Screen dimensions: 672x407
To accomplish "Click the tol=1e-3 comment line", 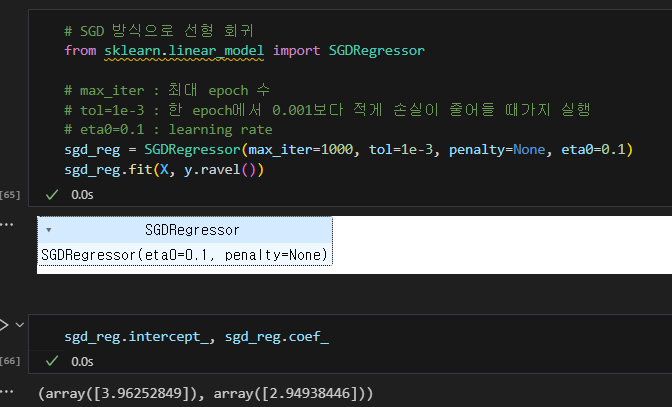I will [x=327, y=110].
